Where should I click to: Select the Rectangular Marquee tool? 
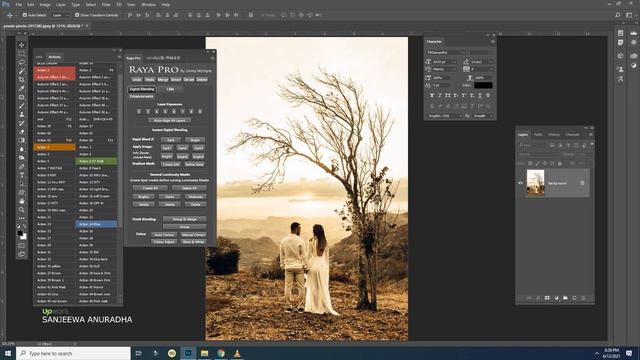click(22, 53)
